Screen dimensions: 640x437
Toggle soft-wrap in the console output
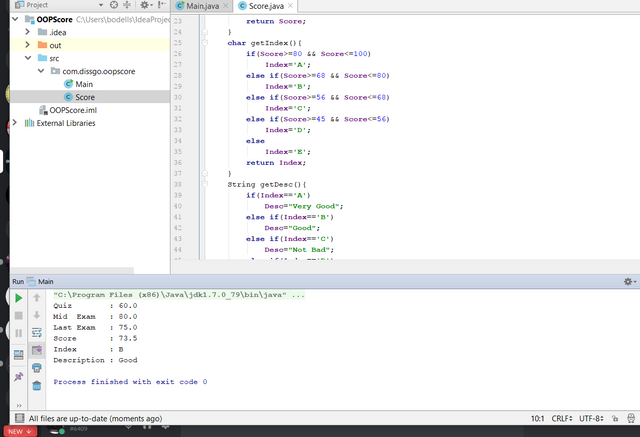pos(37,333)
